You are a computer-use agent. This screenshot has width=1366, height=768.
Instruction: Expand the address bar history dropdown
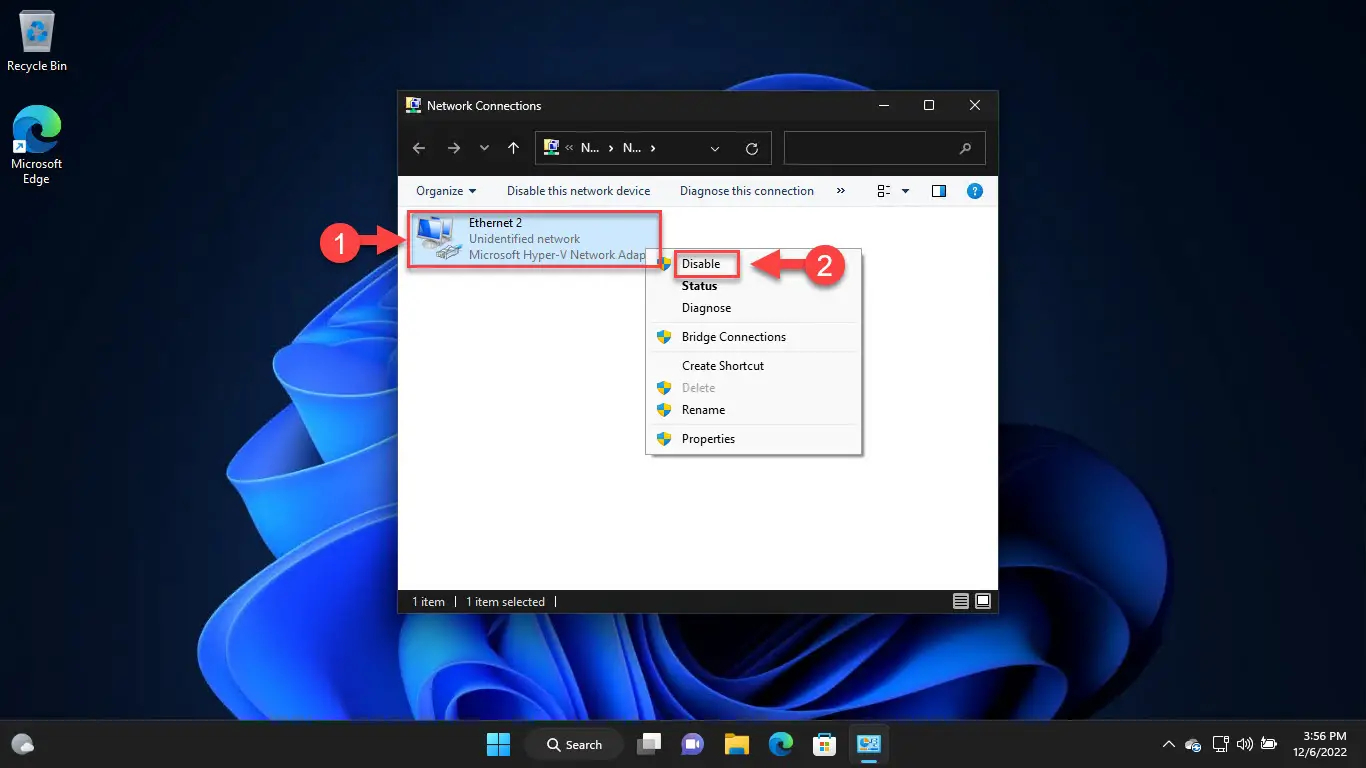click(x=715, y=148)
